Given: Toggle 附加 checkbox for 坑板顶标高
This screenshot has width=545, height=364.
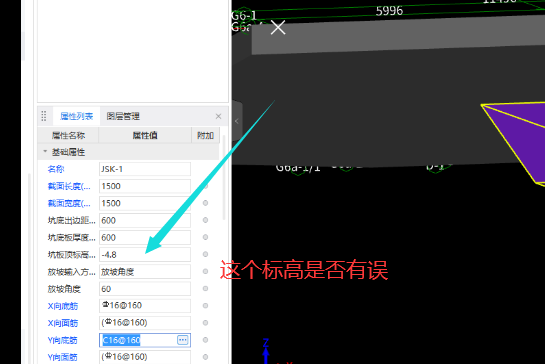Looking at the screenshot, I should 205,254.
